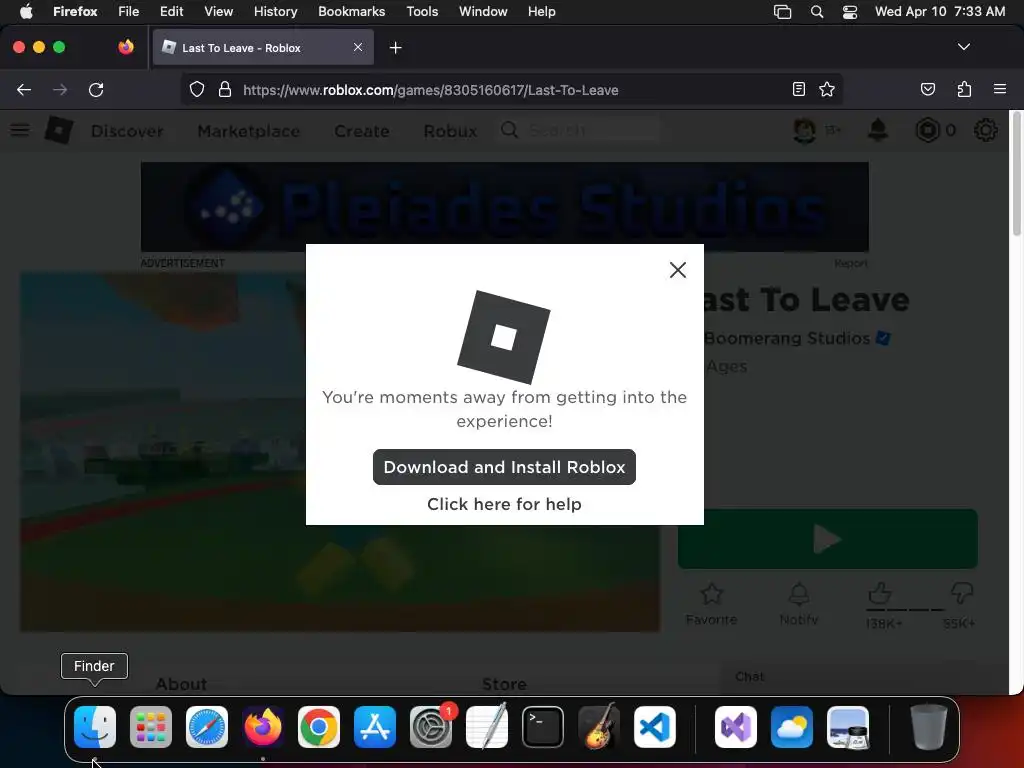Open Boomerang Studios creator link
Viewport: 1024px width, 768px height.
[x=787, y=338]
